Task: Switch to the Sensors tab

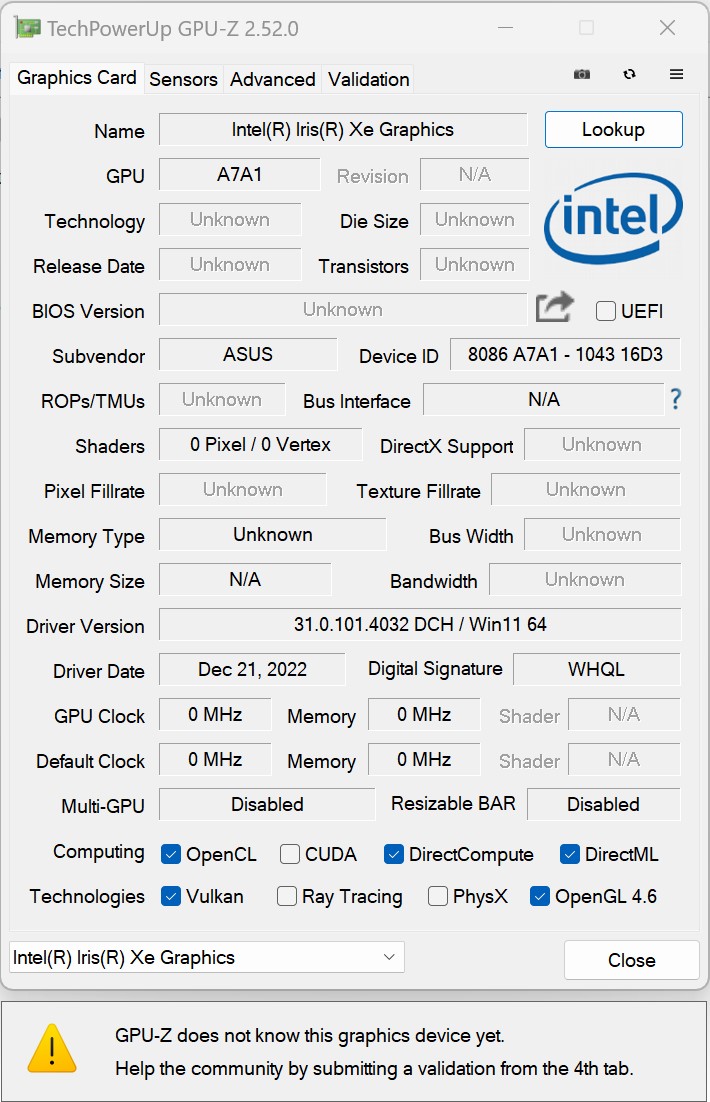Action: tap(183, 79)
